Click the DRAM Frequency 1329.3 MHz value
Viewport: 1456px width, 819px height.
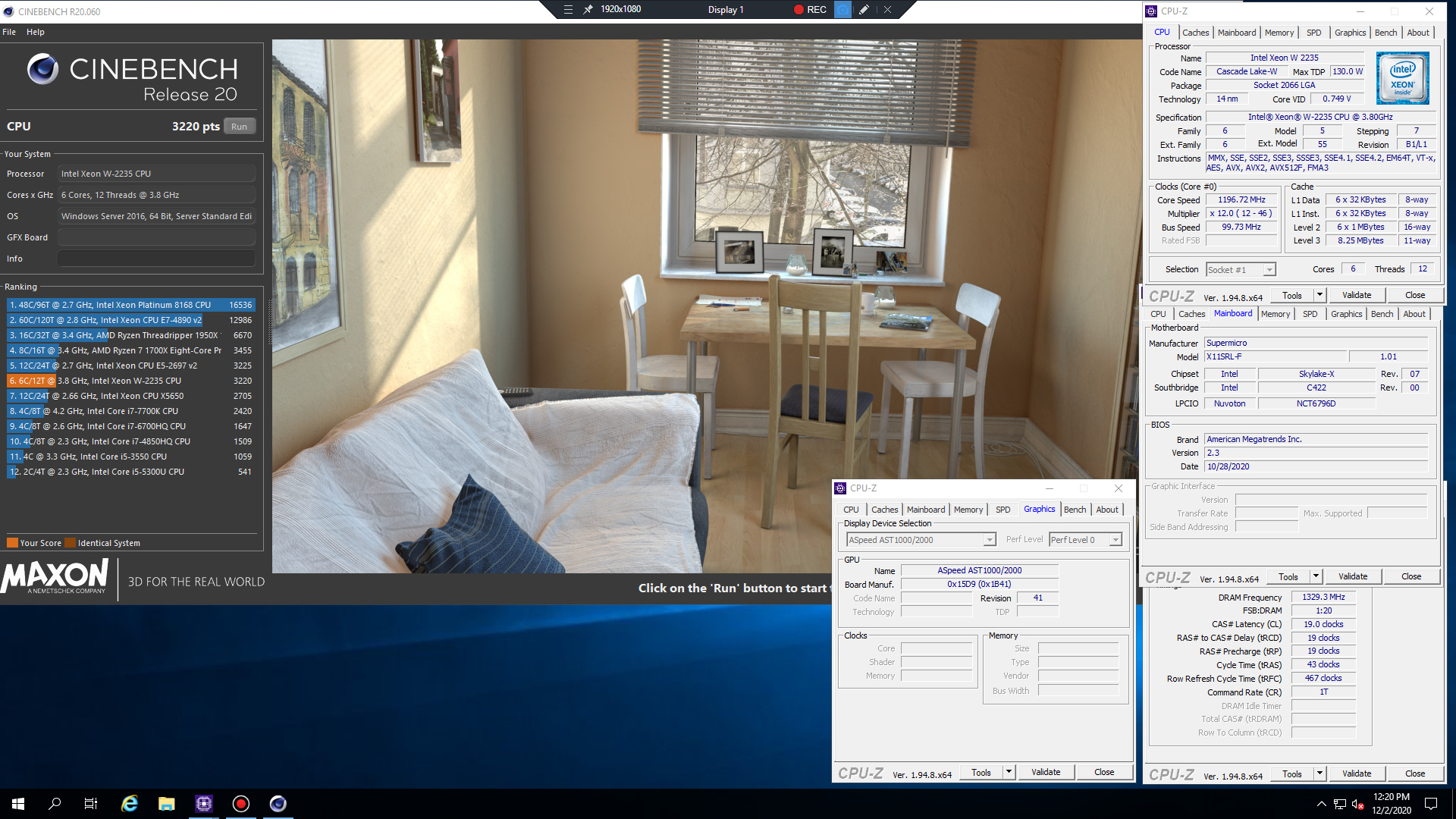(x=1323, y=598)
